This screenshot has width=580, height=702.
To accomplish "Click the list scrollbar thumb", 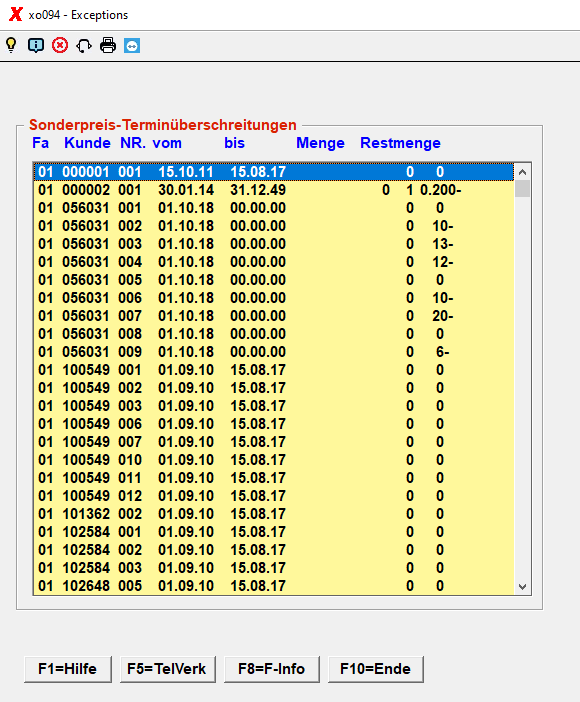I will 522,188.
